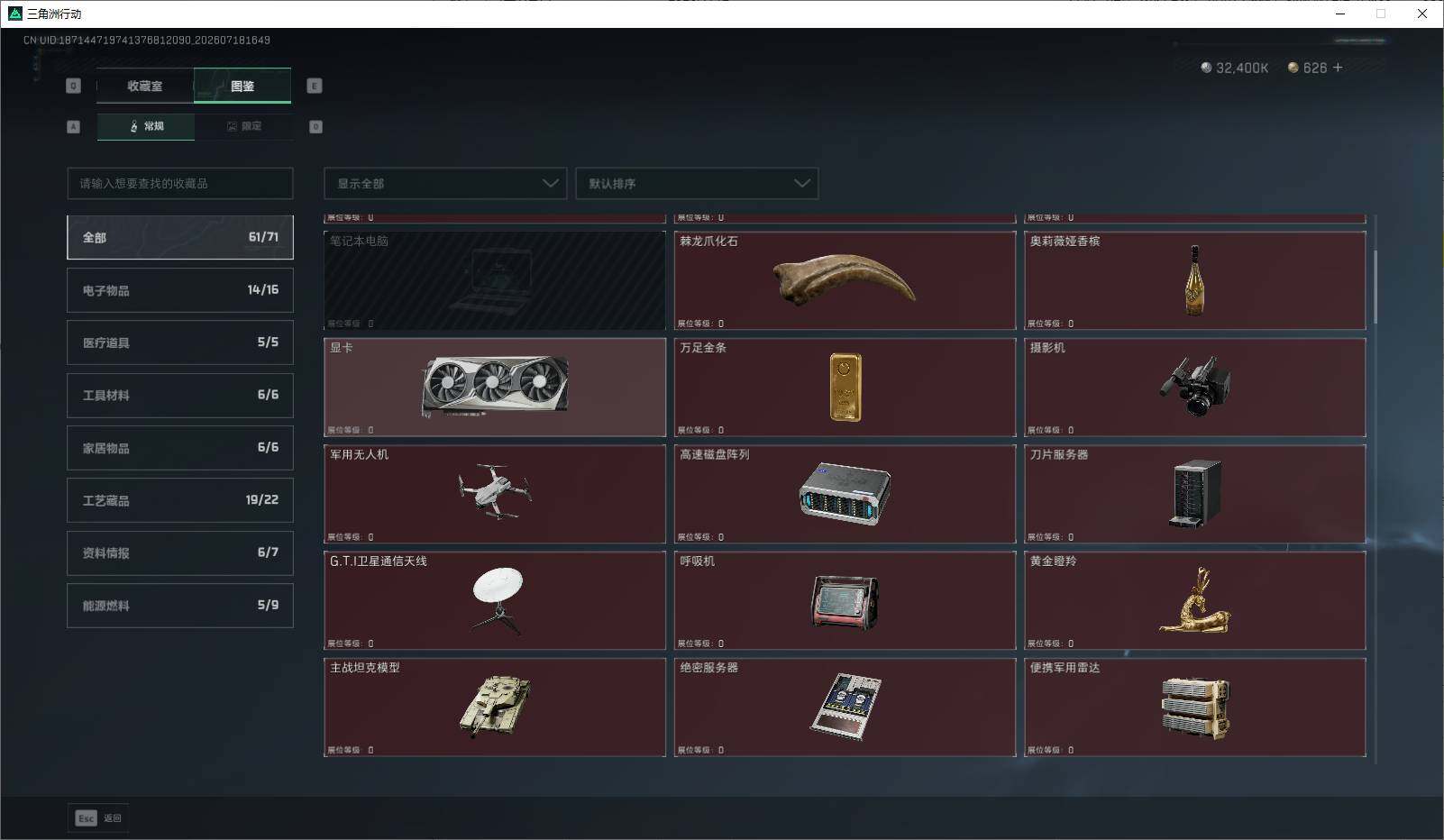Click the 呼吸机 ventilator icon
The height and width of the screenshot is (840, 1444).
845,601
